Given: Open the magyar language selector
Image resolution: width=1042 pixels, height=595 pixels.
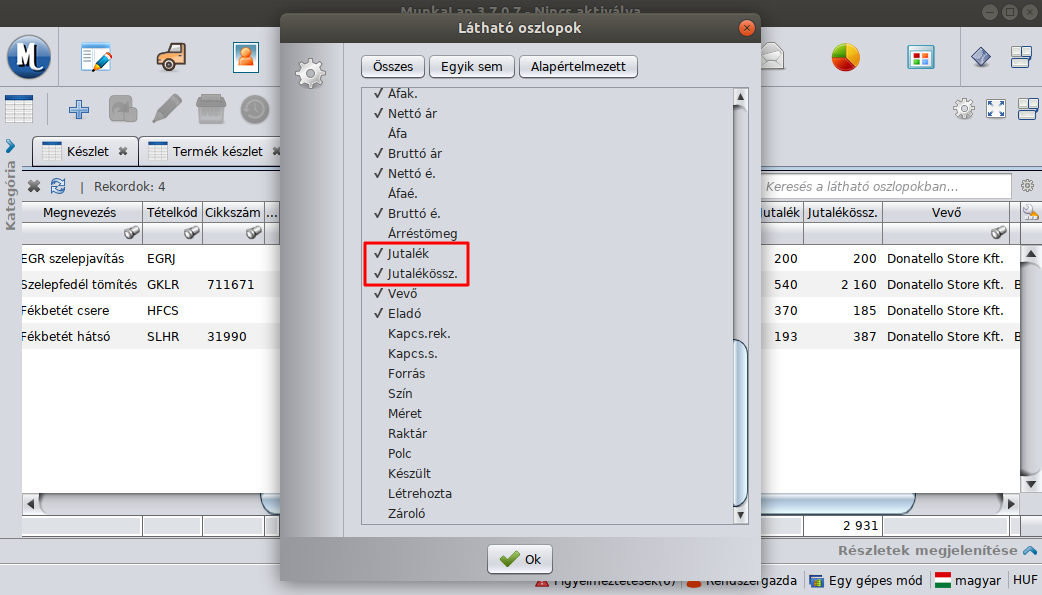Looking at the screenshot, I should [966, 580].
